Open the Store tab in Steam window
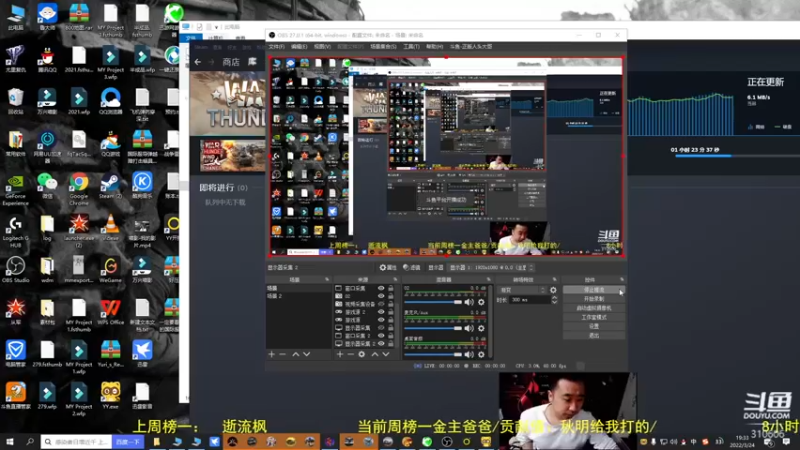 231,62
